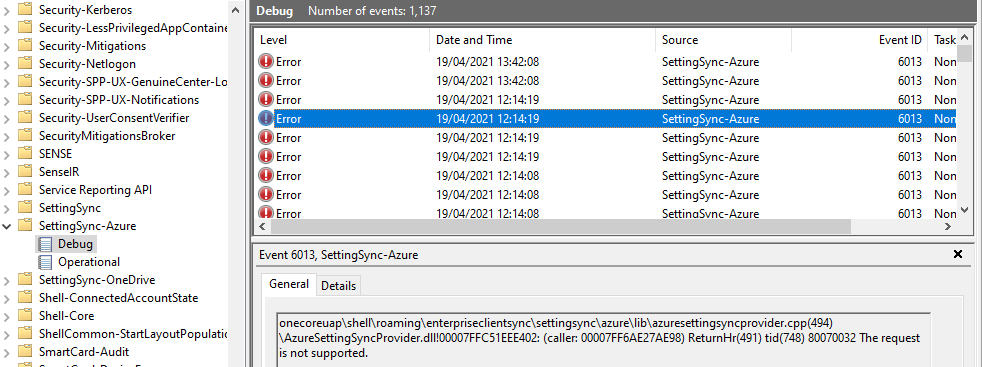
Task: Select the Security-UserConsentVerifier folder icon
Action: click(x=25, y=118)
